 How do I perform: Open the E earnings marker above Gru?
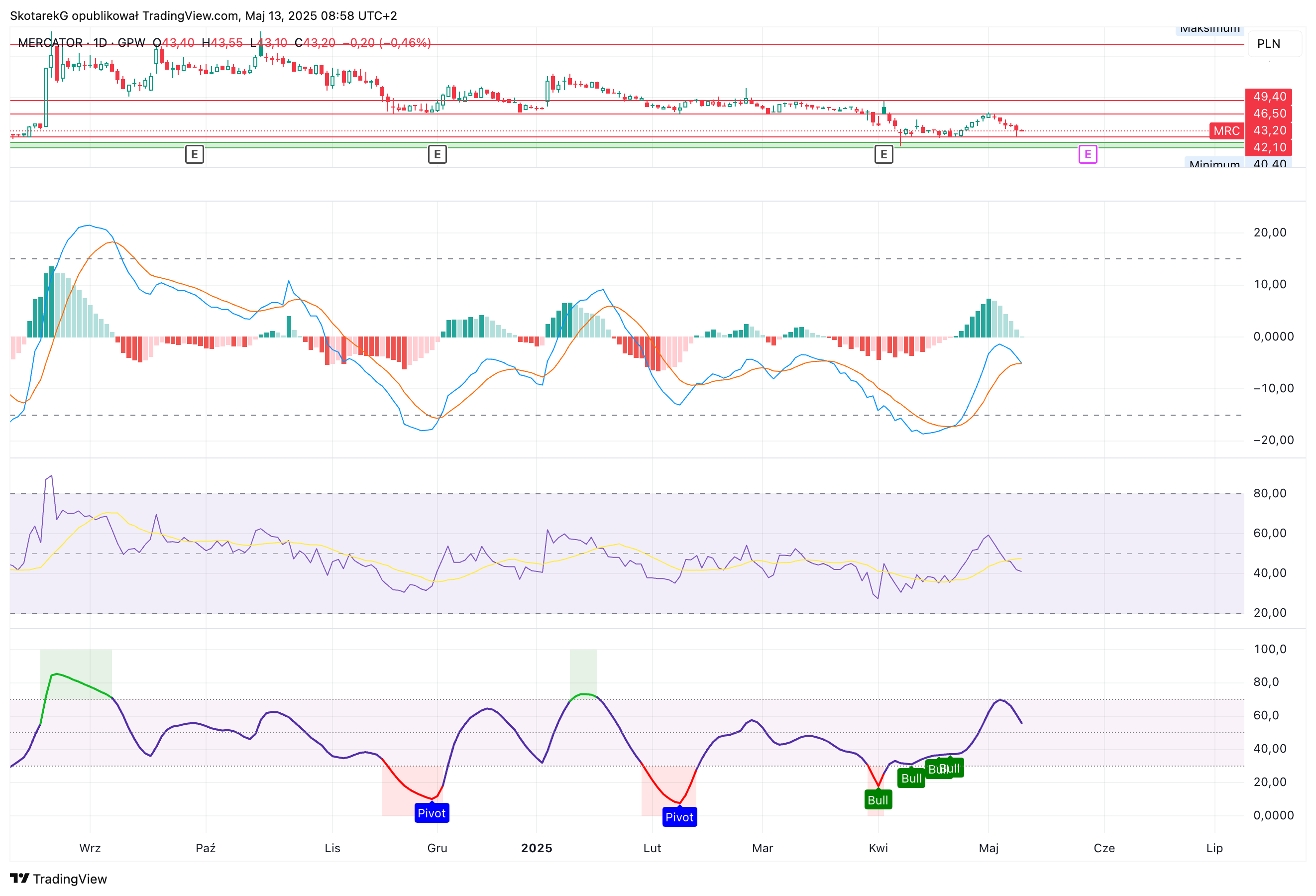pyautogui.click(x=437, y=154)
